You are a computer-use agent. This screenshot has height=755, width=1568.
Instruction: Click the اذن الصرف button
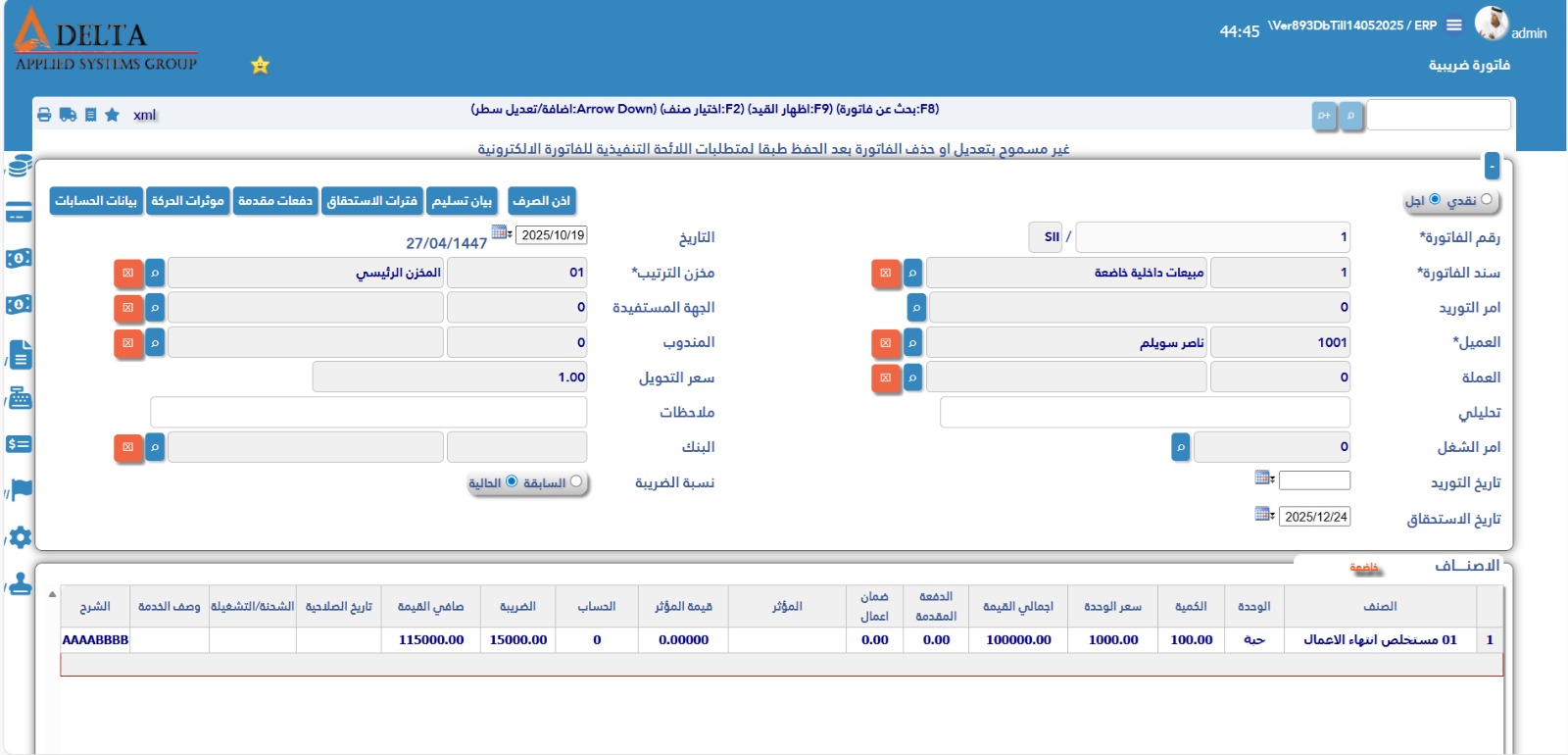(541, 201)
